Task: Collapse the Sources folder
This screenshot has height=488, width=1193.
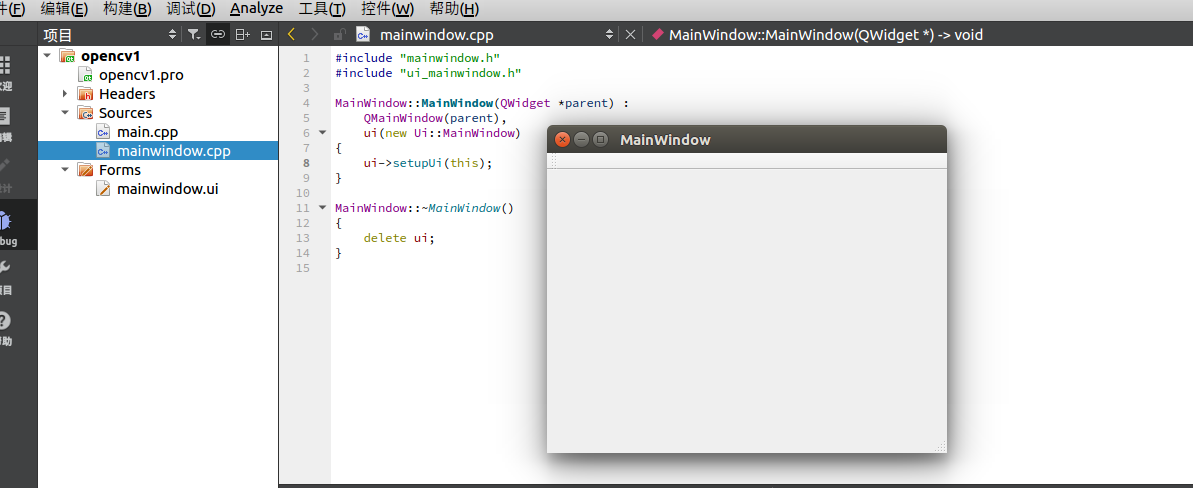Action: coord(65,113)
